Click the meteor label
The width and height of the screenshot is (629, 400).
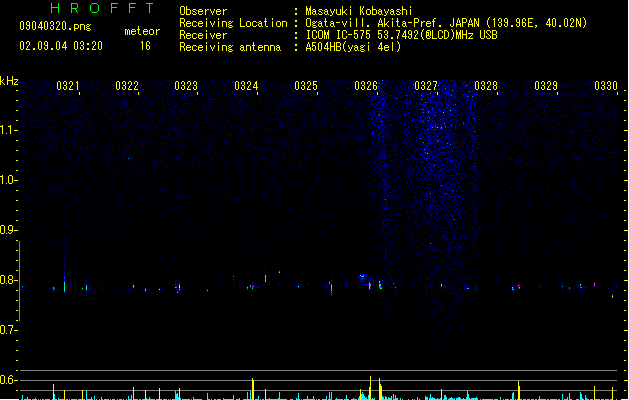click(x=142, y=31)
